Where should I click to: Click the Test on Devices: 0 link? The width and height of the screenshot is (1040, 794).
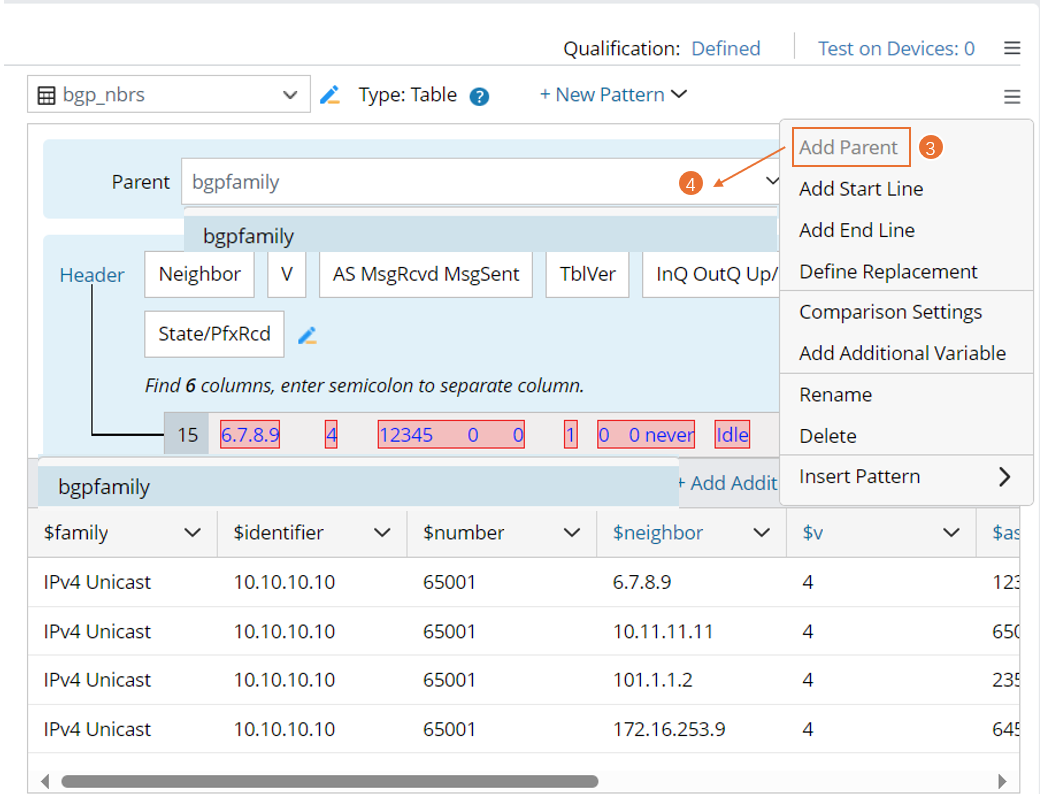[896, 48]
